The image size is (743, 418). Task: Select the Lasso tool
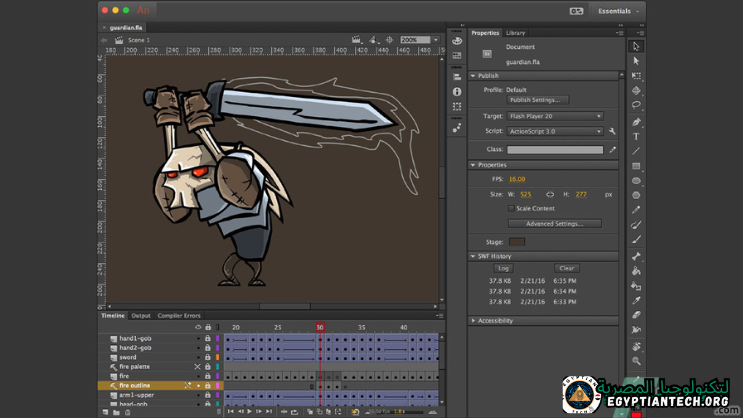coord(636,105)
